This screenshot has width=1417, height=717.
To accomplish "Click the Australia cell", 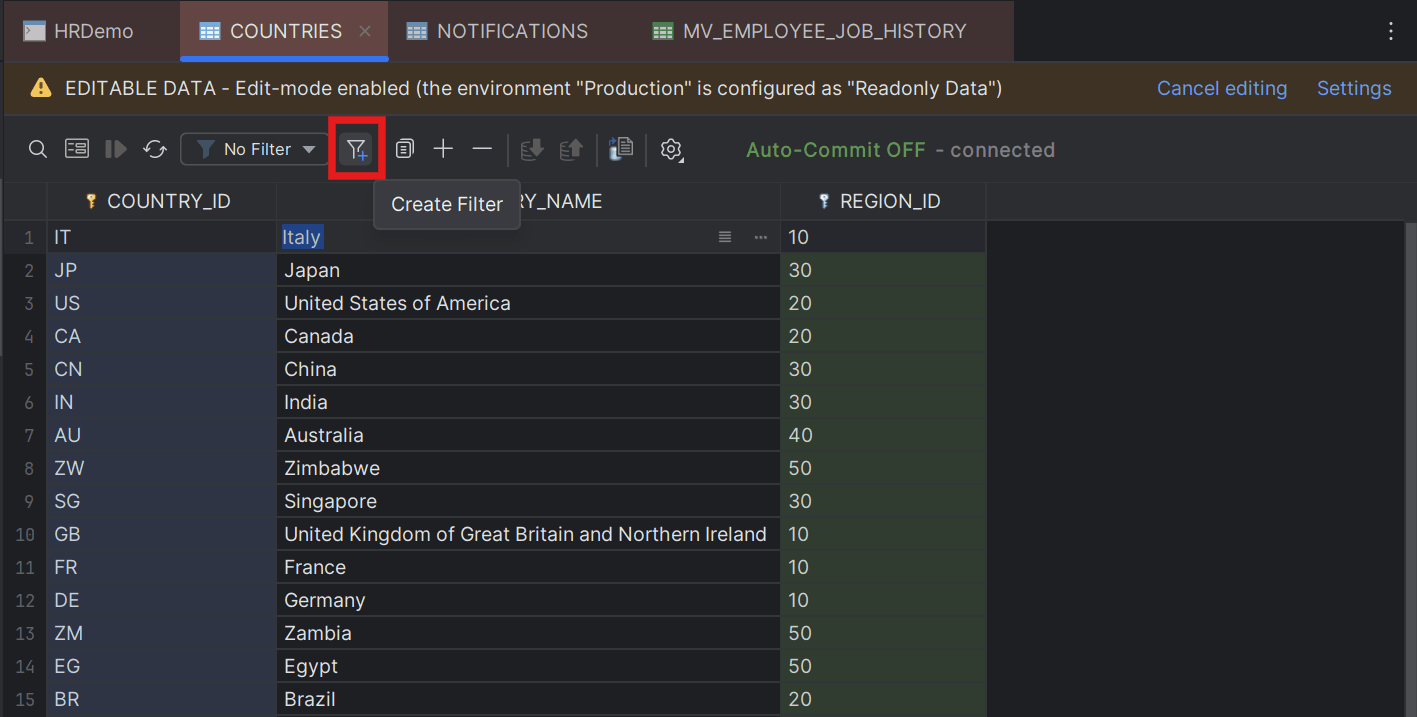I will coord(528,435).
